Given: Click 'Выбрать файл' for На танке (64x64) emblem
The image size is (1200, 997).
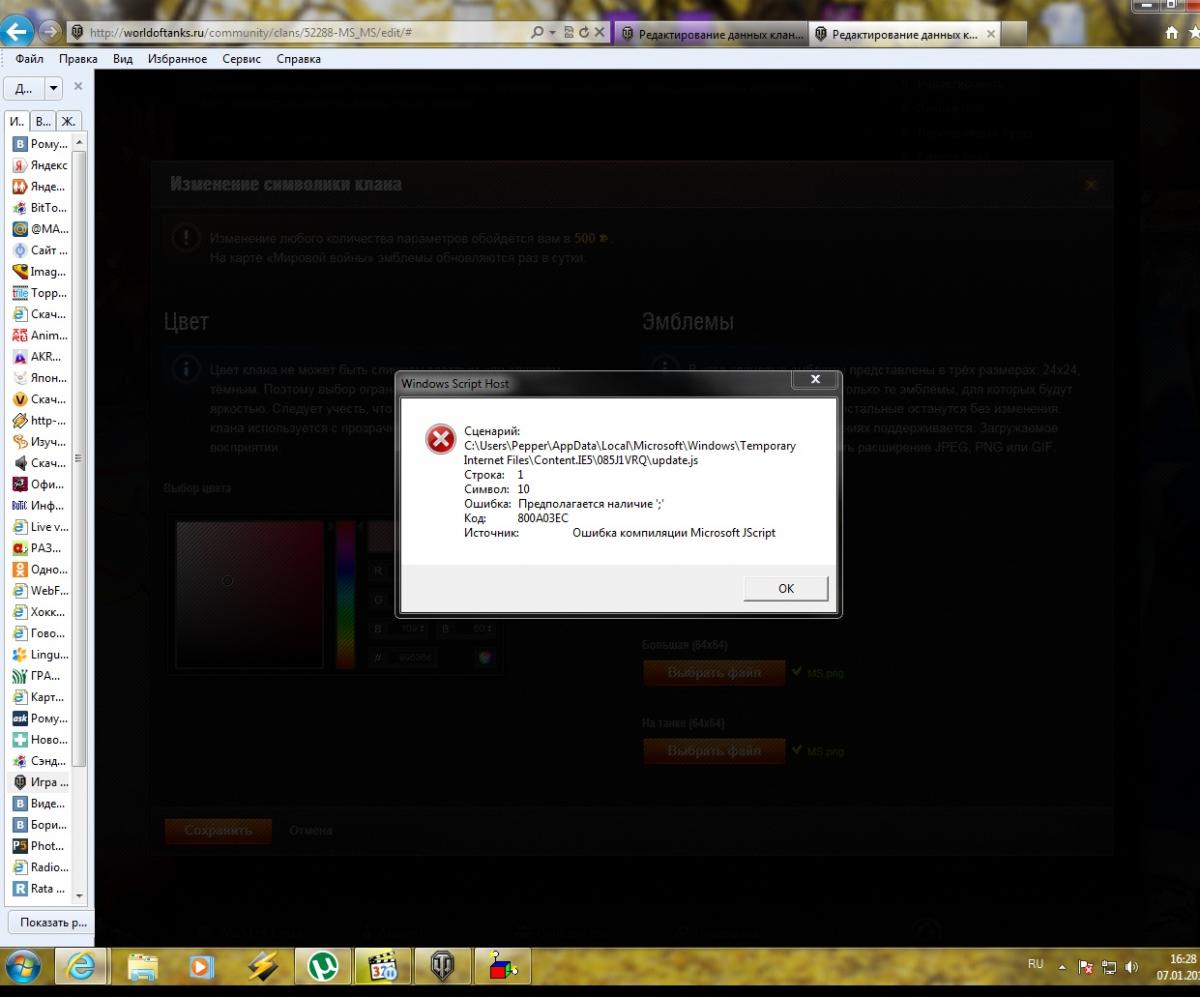Looking at the screenshot, I should point(714,750).
